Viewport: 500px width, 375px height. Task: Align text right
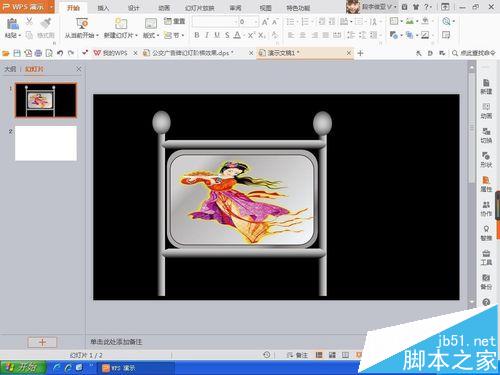[315, 35]
